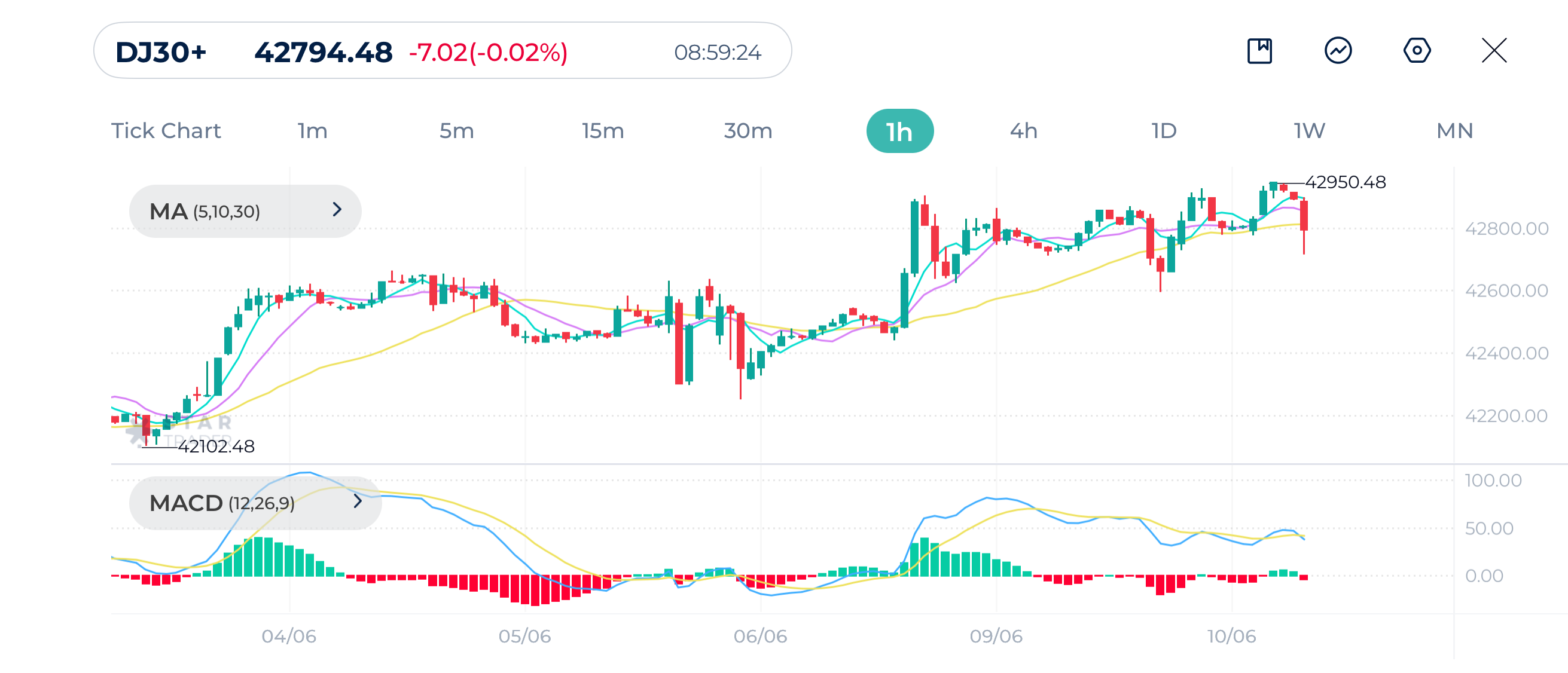The height and width of the screenshot is (673, 1568).
Task: Click the DJ30+ symbol name
Action: 161,53
